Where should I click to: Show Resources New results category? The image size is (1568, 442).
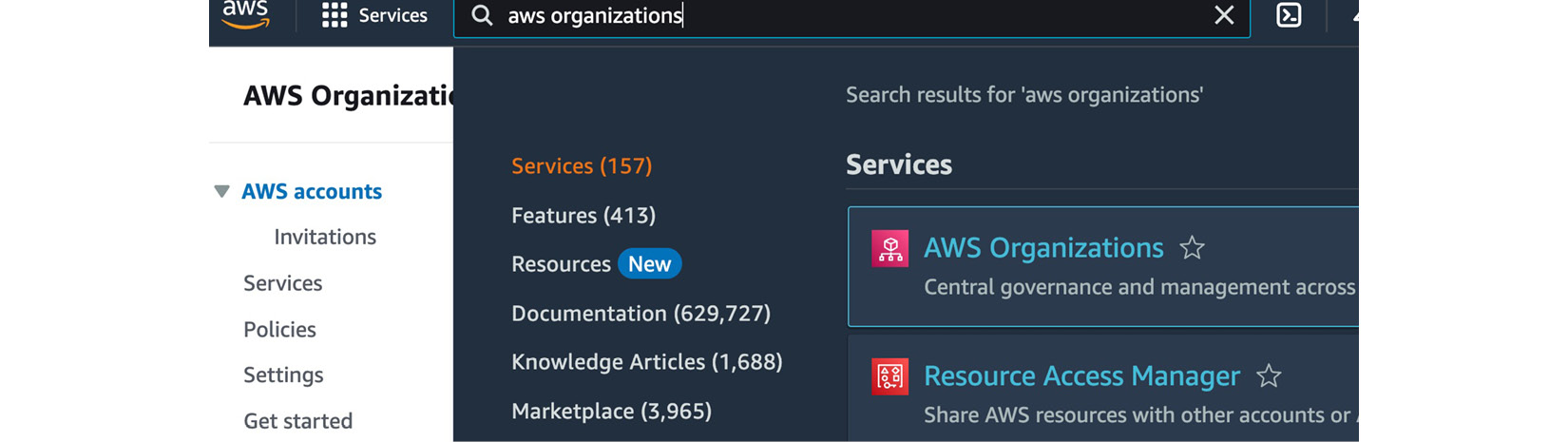pyautogui.click(x=596, y=263)
